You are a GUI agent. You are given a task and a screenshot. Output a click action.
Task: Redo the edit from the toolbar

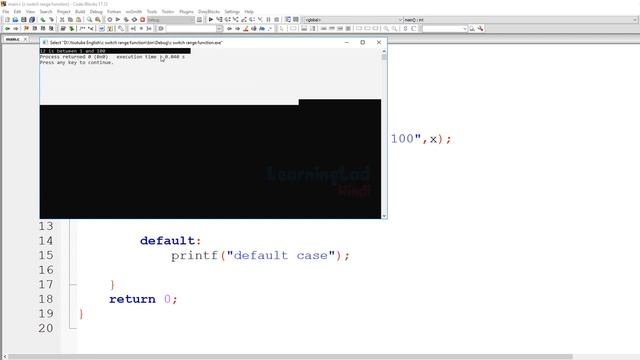pos(51,20)
